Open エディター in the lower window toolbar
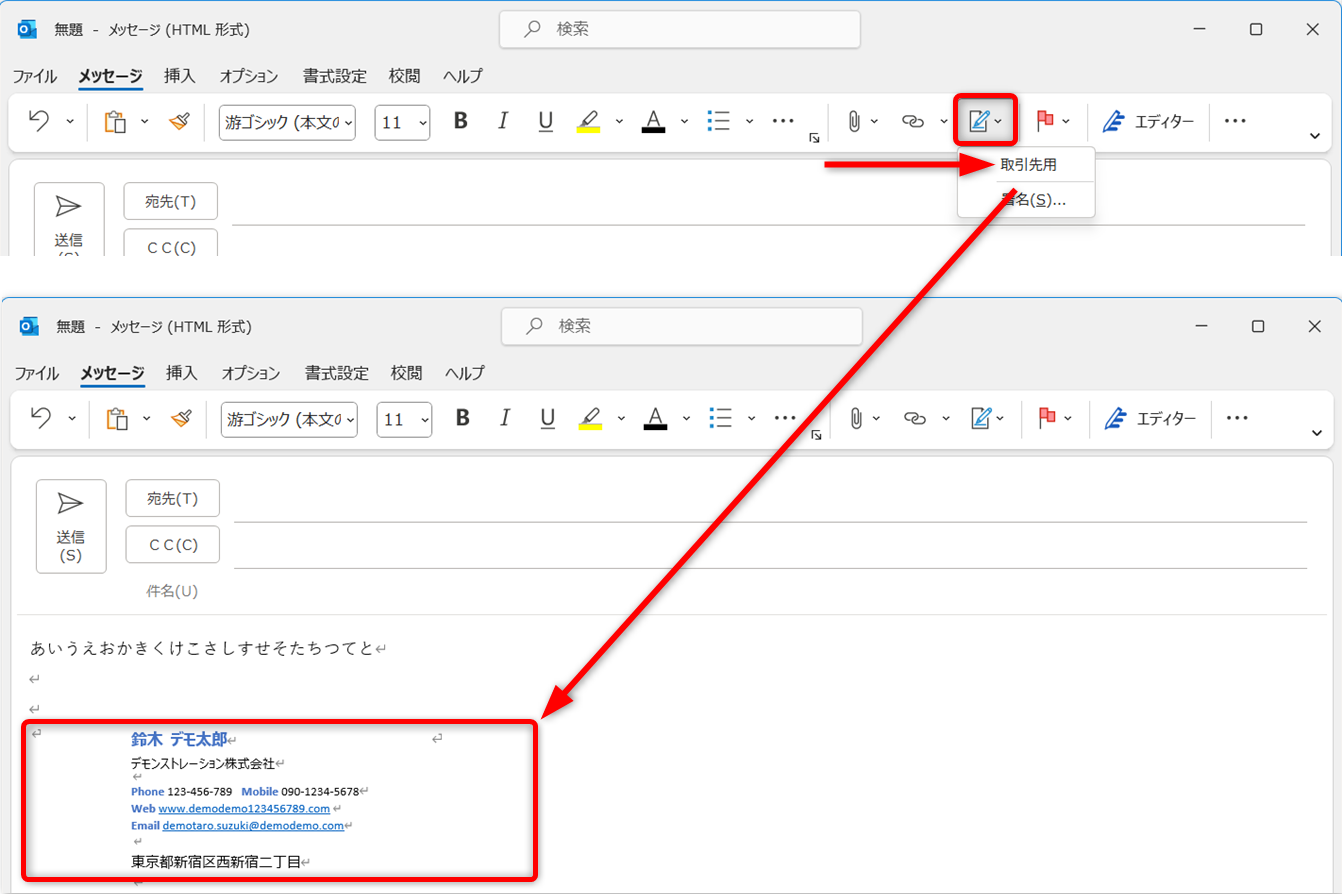Viewport: 1344px width, 894px height. [x=1150, y=419]
